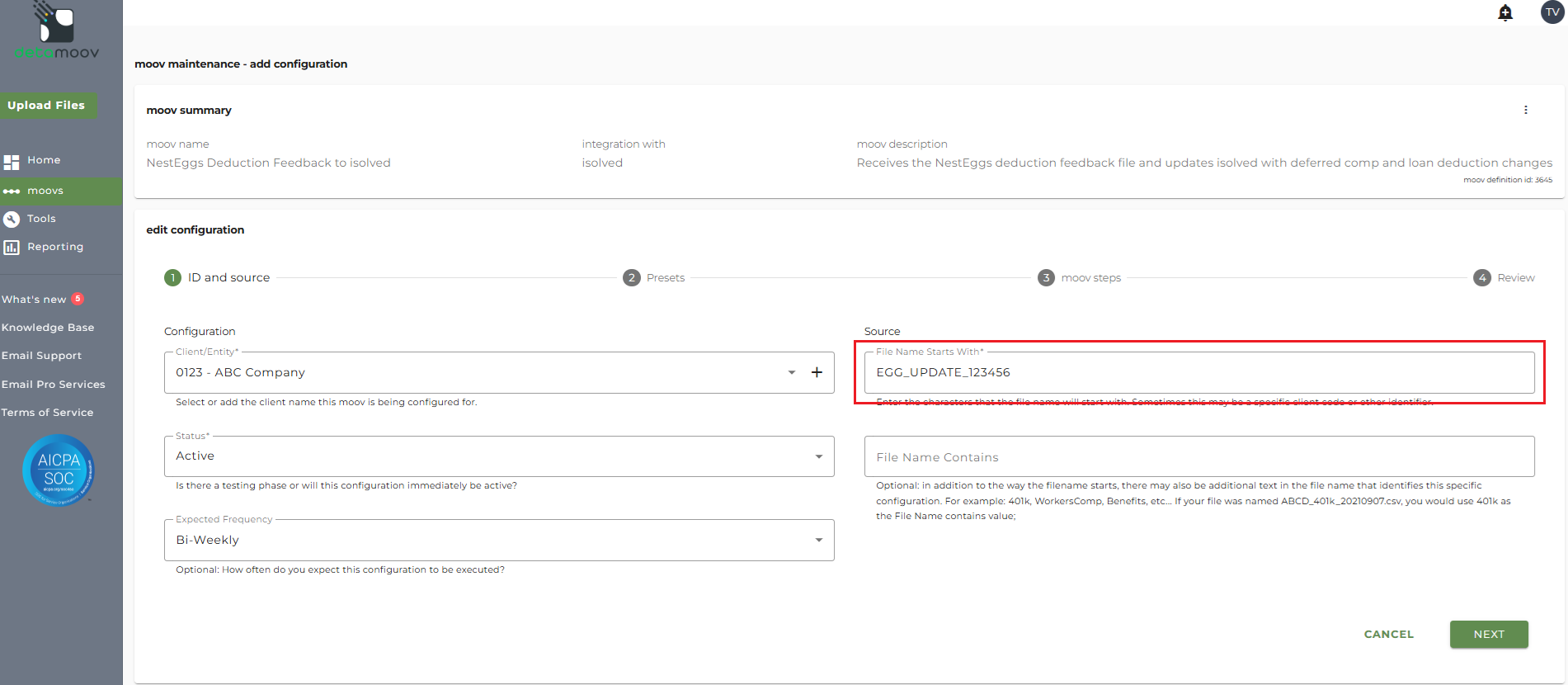Click the Home icon in sidebar

pos(12,161)
